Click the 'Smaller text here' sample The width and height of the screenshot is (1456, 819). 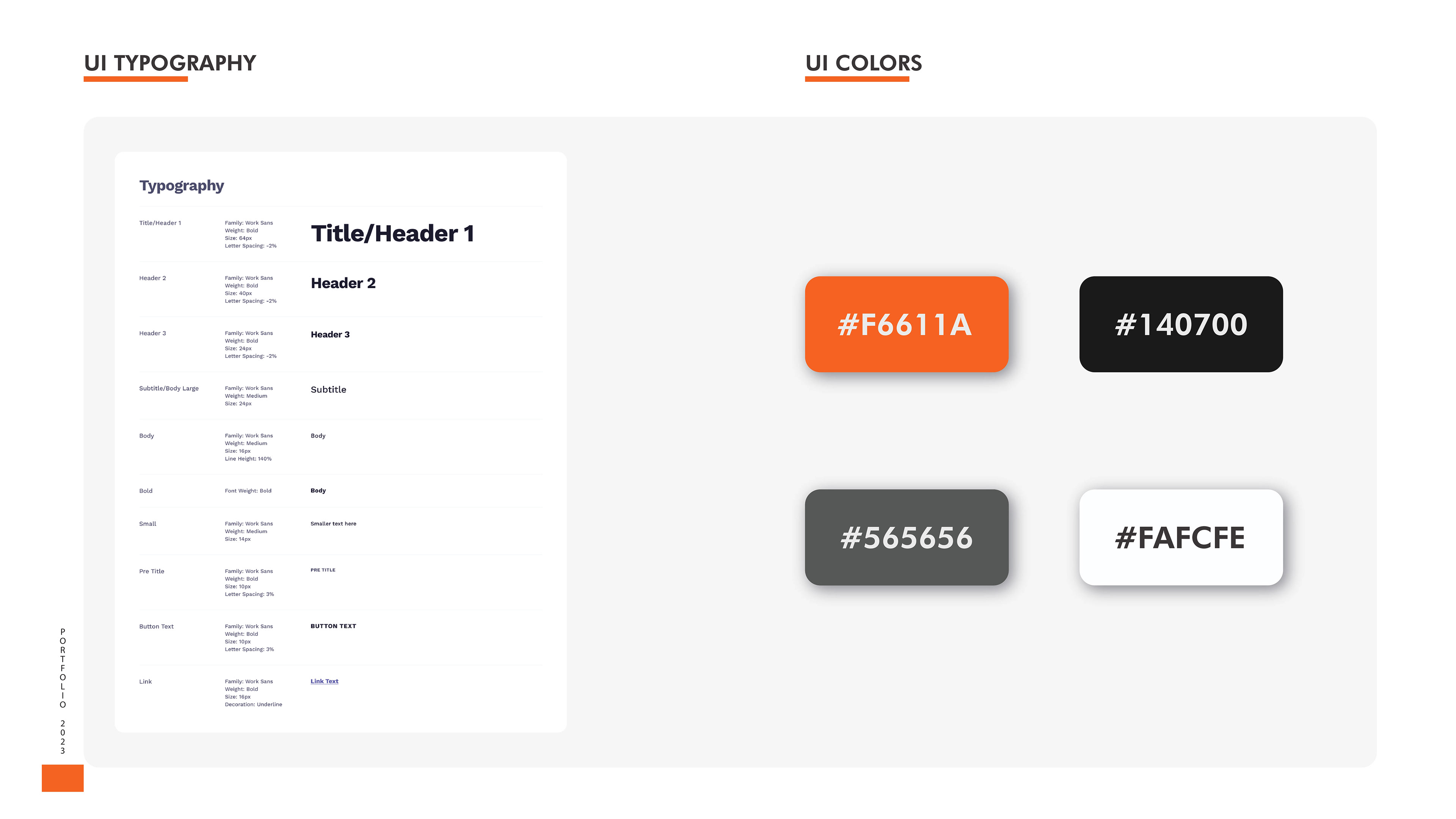point(334,523)
